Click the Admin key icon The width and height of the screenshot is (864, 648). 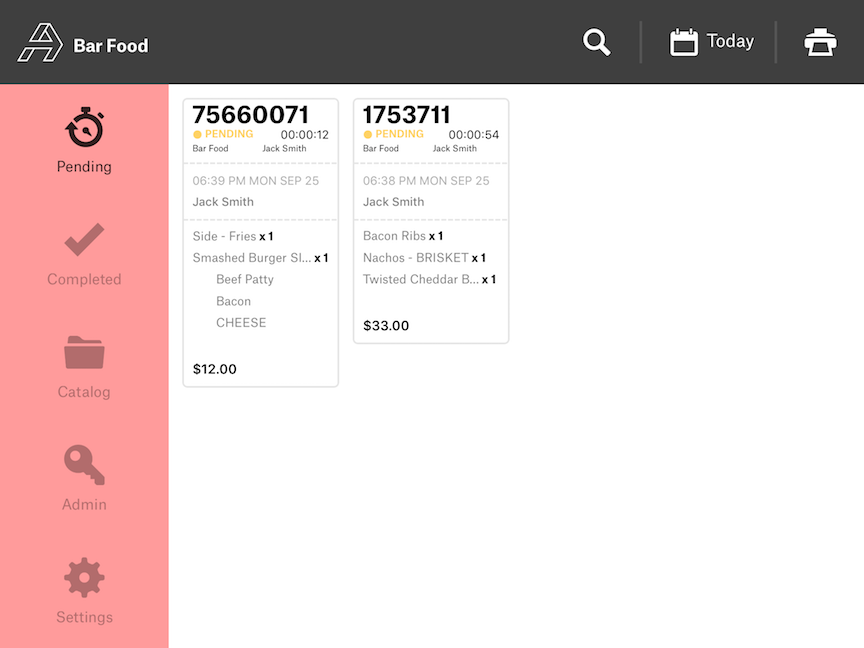pos(84,465)
